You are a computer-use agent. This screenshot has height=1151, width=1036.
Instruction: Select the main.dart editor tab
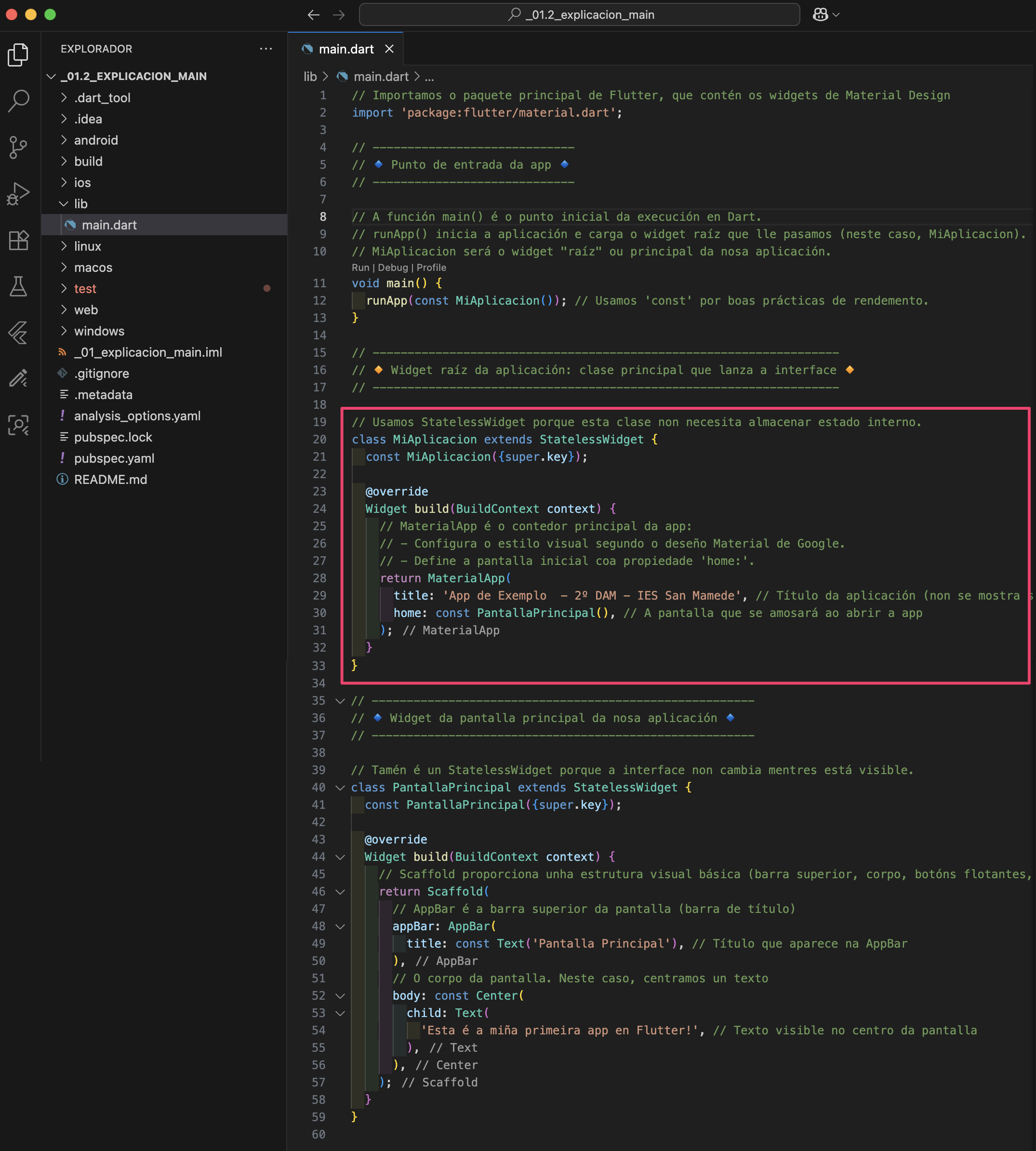point(345,50)
